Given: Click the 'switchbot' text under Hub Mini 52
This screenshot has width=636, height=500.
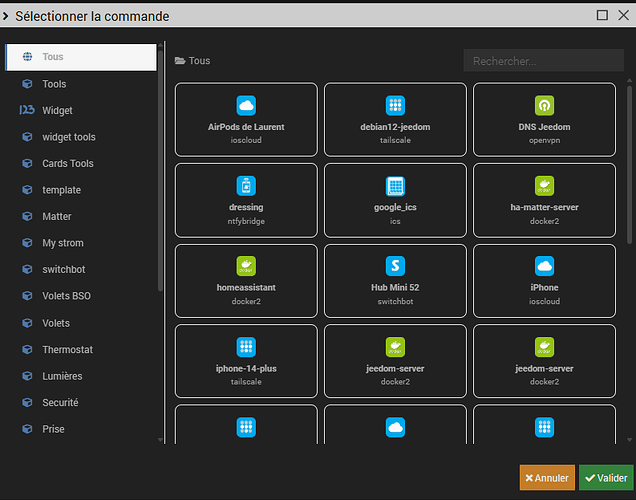Looking at the screenshot, I should [x=395, y=302].
